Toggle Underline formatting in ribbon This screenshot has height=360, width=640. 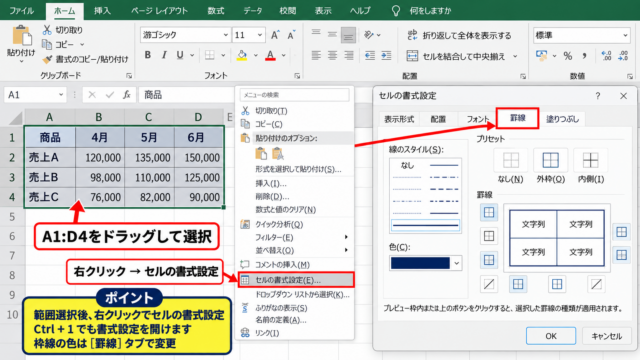pos(180,55)
